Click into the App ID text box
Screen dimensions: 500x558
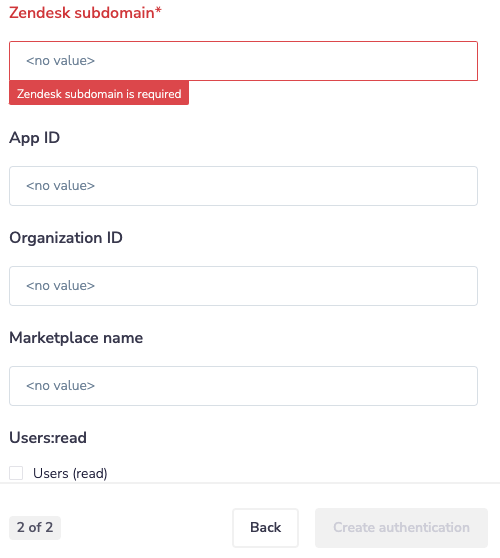[x=243, y=186]
